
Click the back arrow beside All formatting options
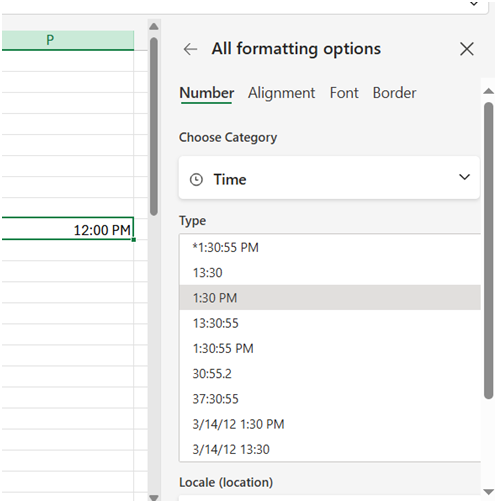coord(190,49)
